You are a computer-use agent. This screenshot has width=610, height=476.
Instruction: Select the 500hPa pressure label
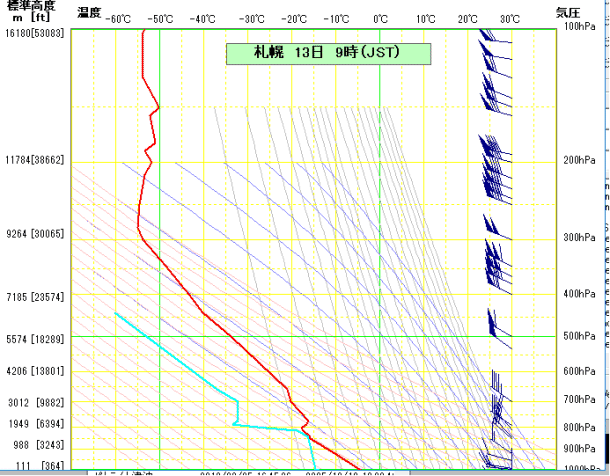click(579, 337)
